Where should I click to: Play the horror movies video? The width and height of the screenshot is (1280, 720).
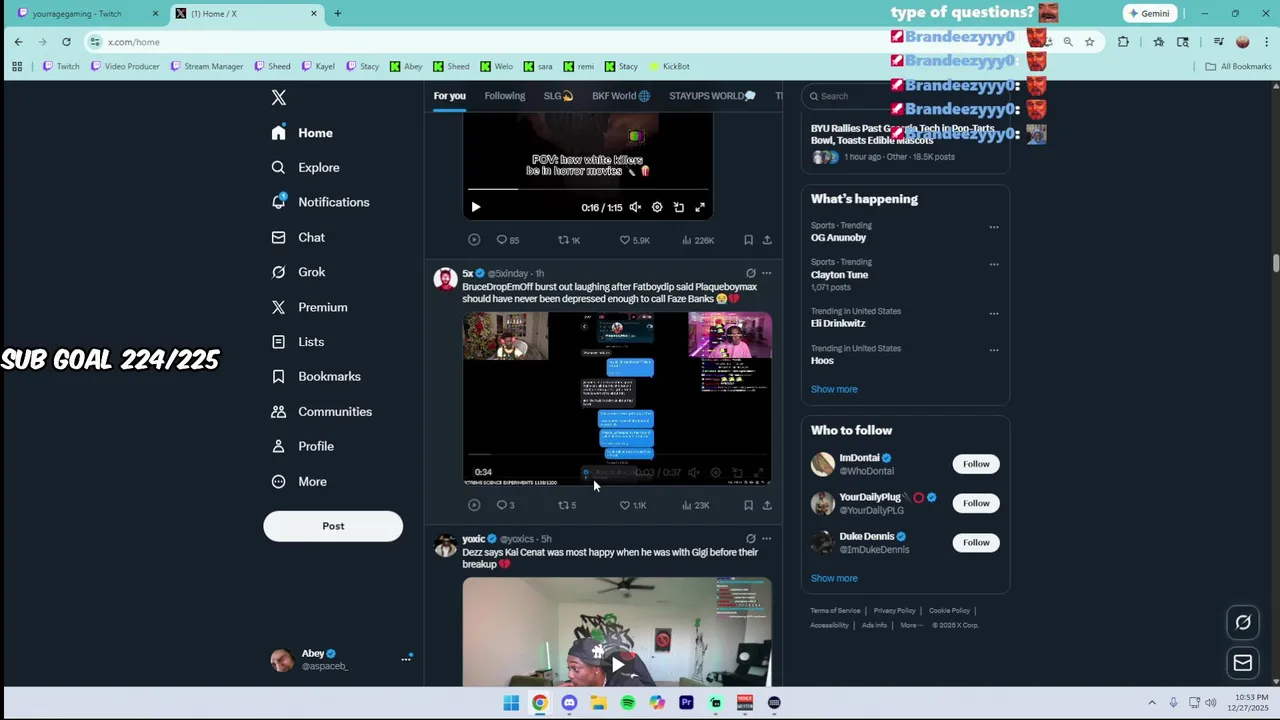(476, 207)
